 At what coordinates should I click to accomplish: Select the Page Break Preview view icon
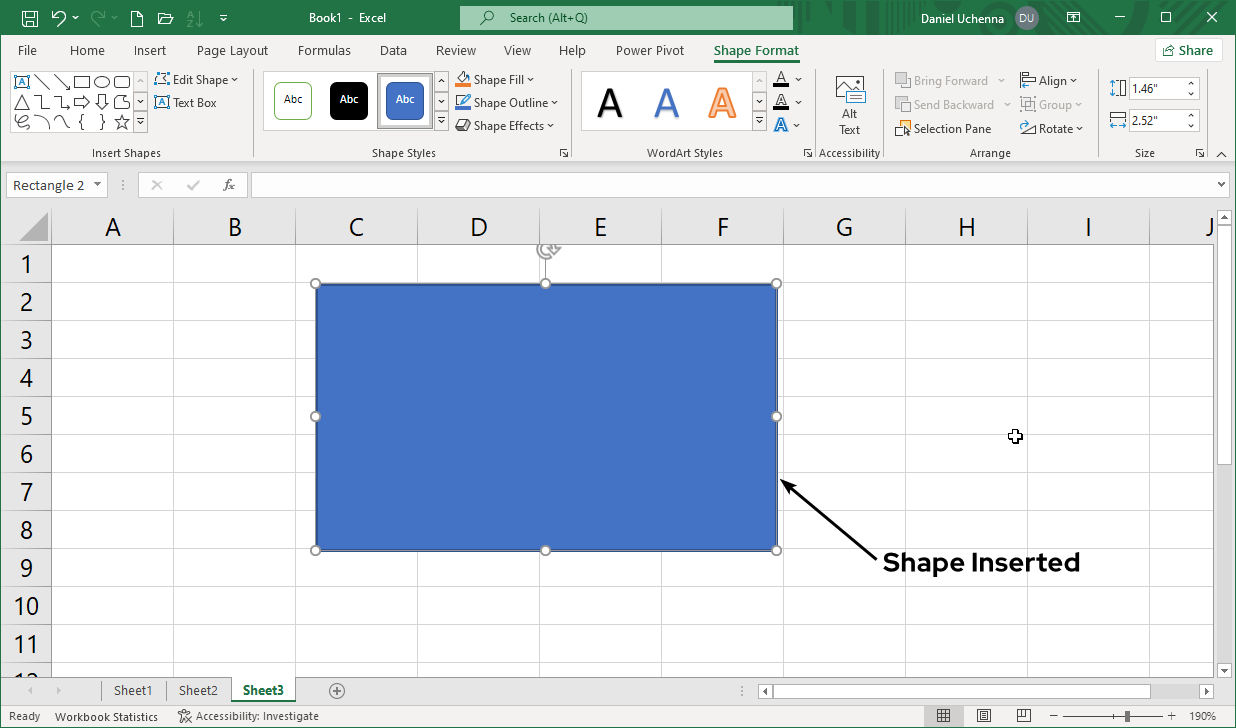click(1023, 716)
